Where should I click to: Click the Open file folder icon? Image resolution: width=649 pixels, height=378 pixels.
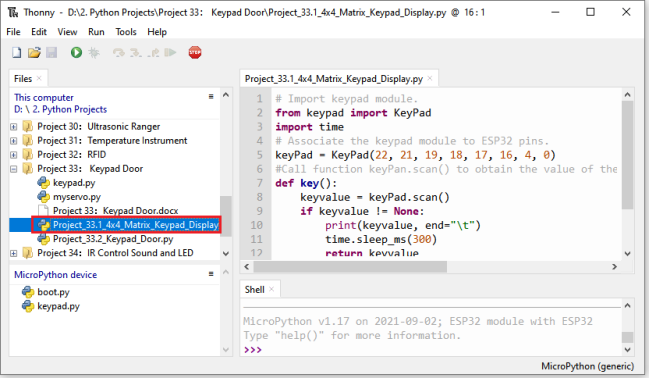coord(34,53)
